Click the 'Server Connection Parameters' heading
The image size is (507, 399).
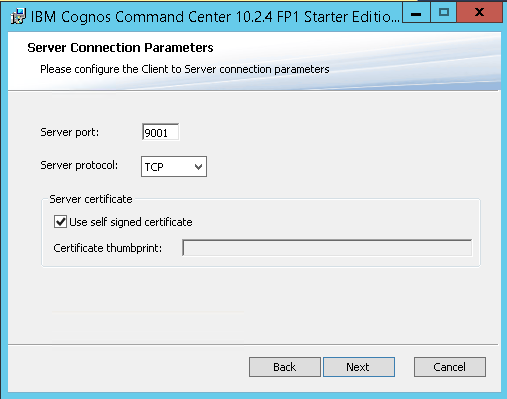click(120, 48)
